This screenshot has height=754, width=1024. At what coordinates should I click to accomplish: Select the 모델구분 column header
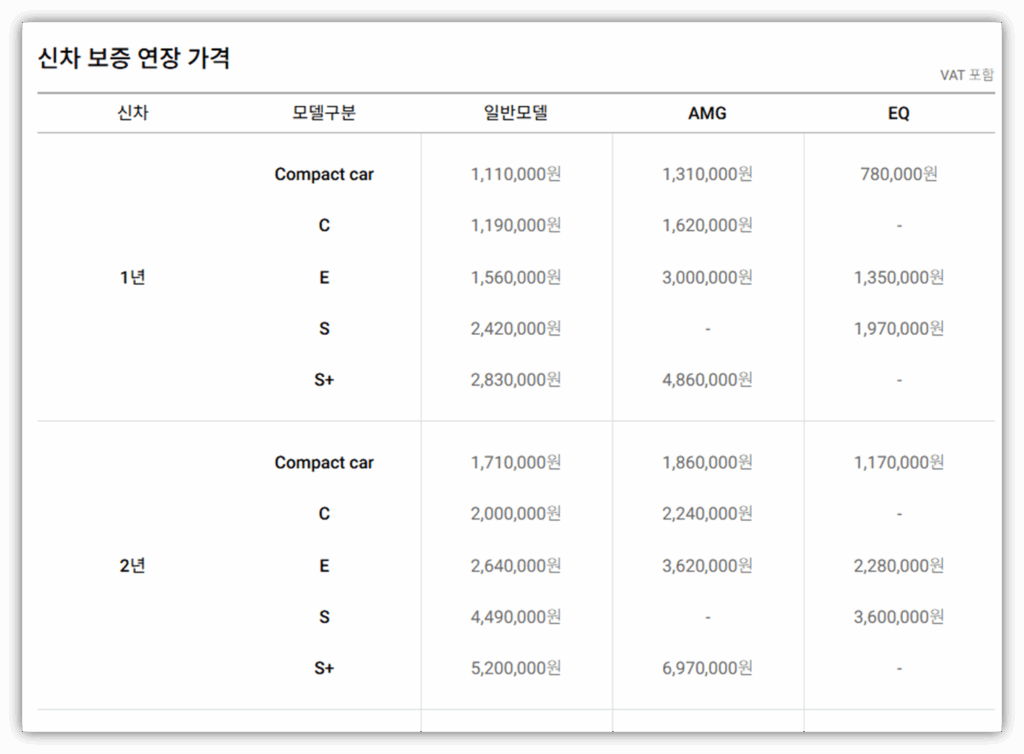tap(324, 113)
